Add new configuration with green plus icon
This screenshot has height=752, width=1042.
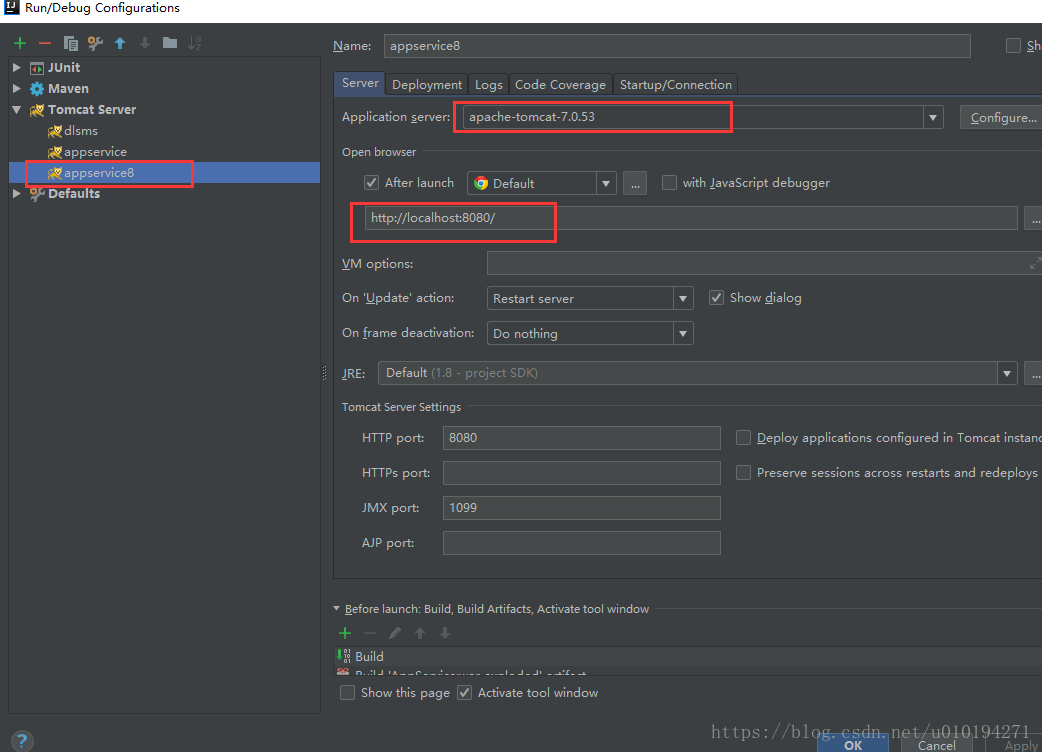pyautogui.click(x=20, y=43)
